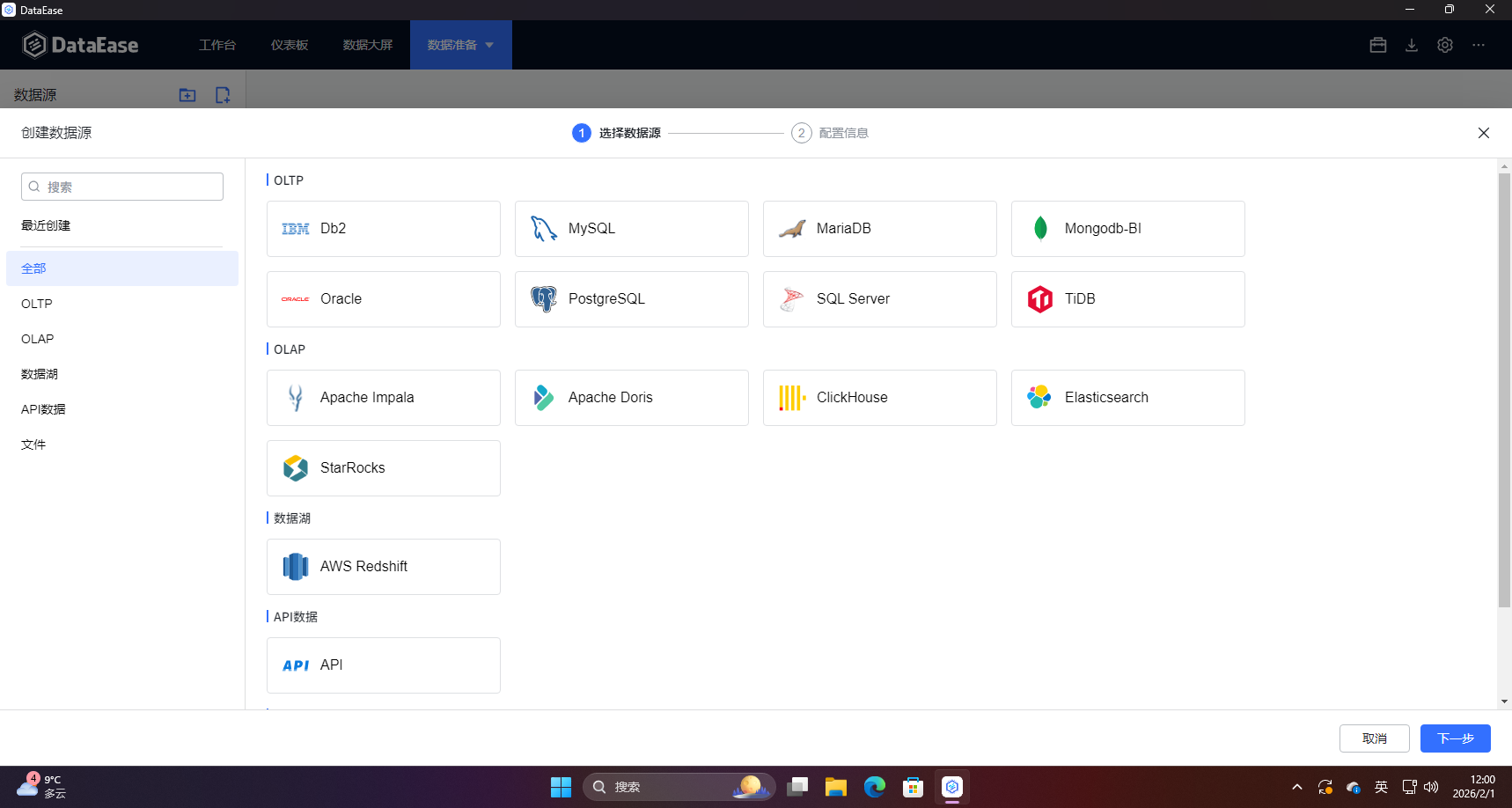This screenshot has height=808, width=1512.
Task: Open the Task View taskbar icon
Action: [x=797, y=787]
